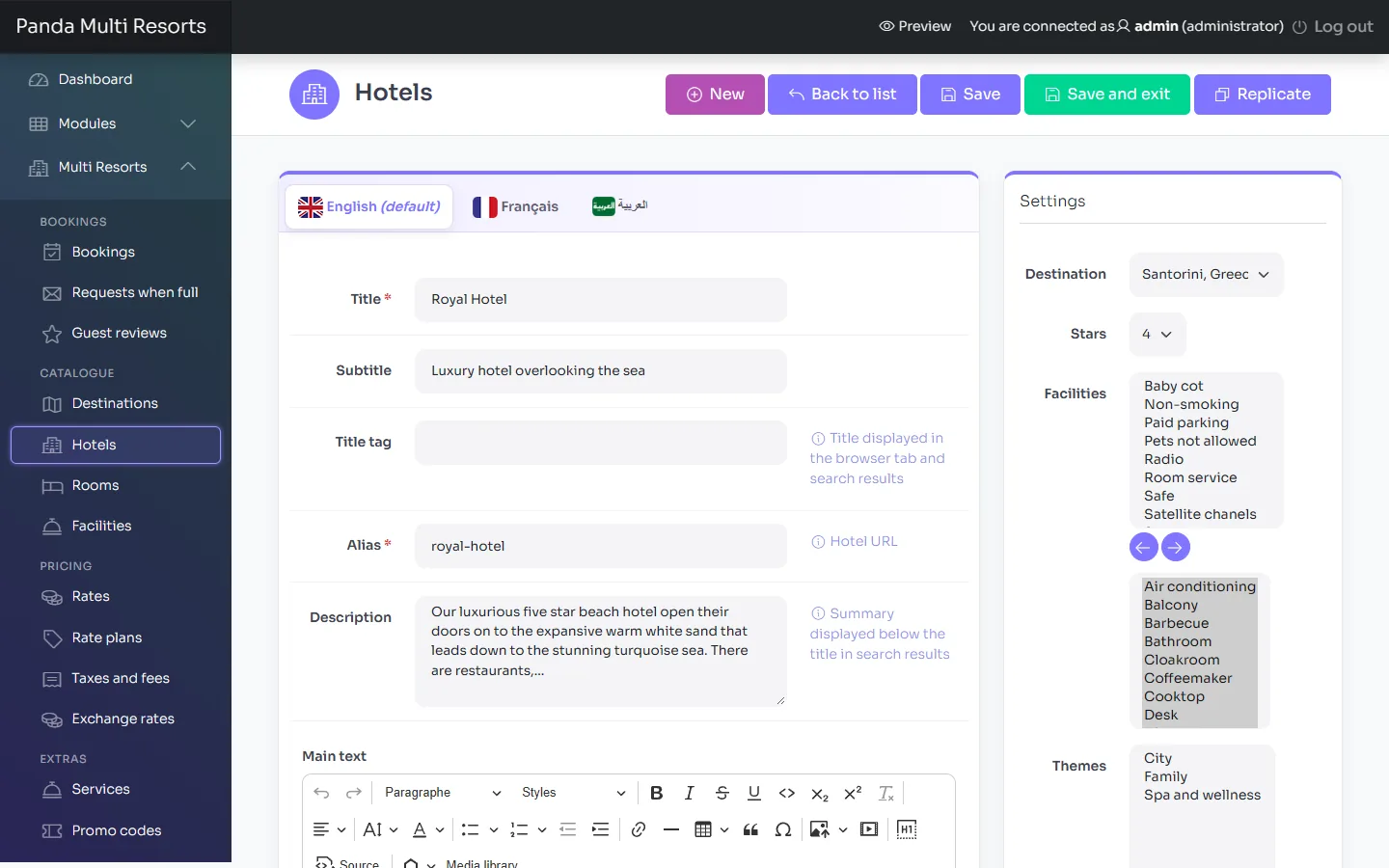
Task: Apply superscript formatting
Action: pos(853,793)
